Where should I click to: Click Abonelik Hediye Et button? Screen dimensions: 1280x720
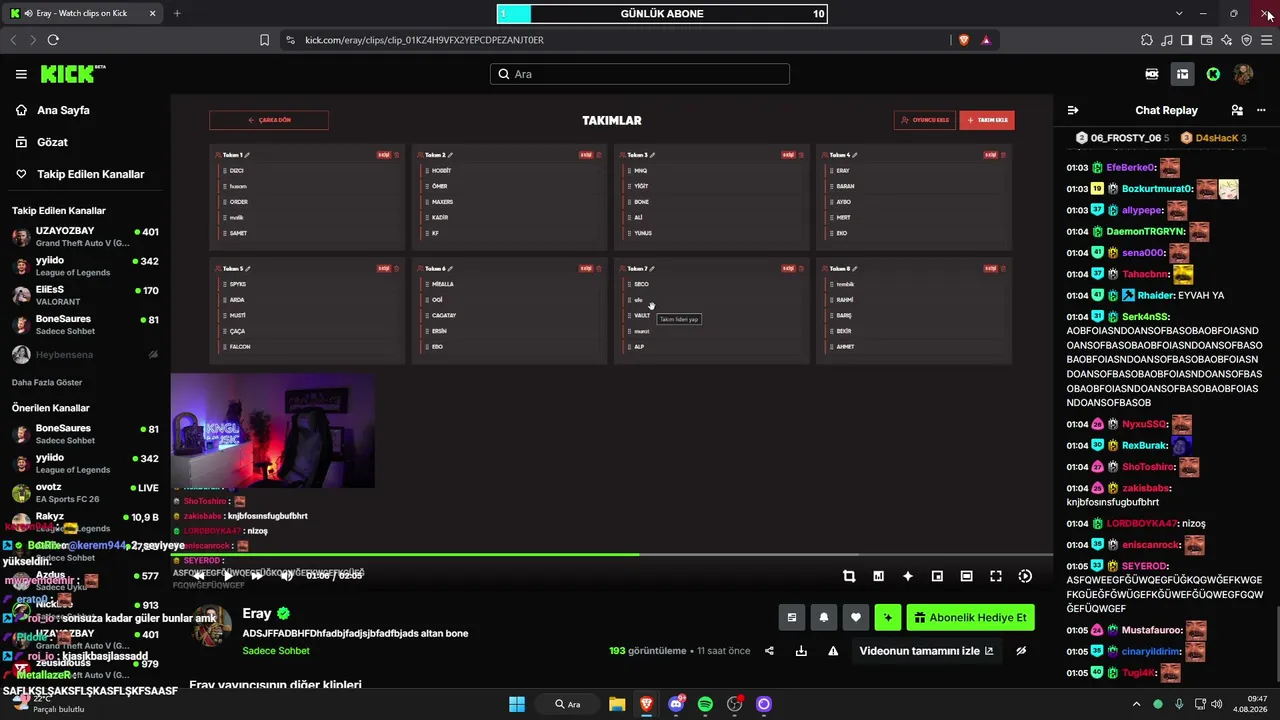pyautogui.click(x=970, y=618)
